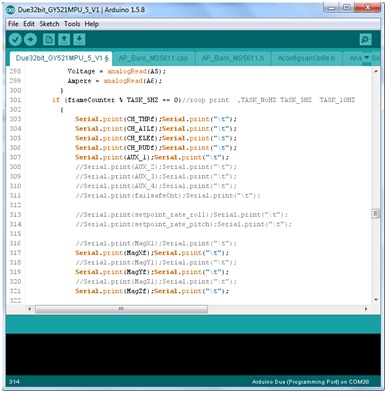Click the horizontal scrollbar right arrow
Screen dimensions: 387x393
pyautogui.click(x=366, y=309)
